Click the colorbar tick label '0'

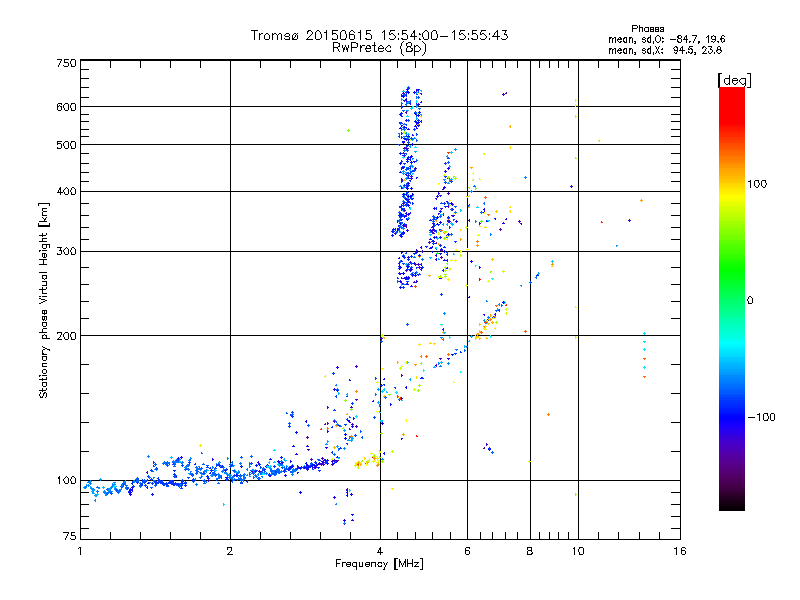coord(750,301)
